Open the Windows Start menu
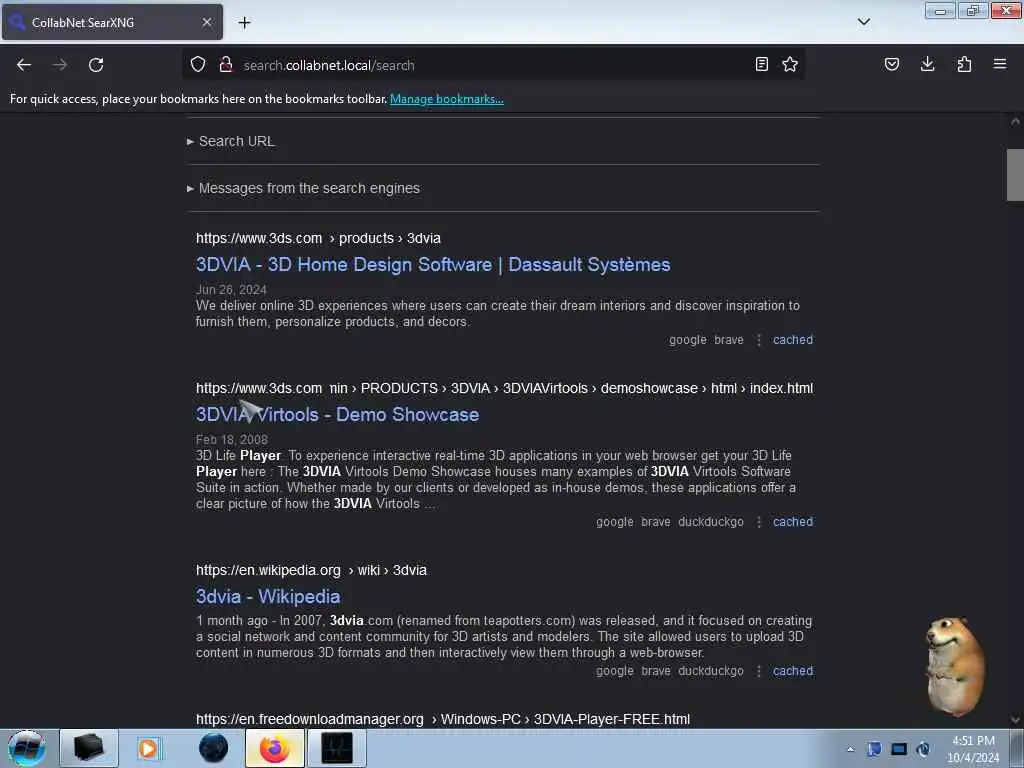1024x768 pixels. tap(26, 748)
